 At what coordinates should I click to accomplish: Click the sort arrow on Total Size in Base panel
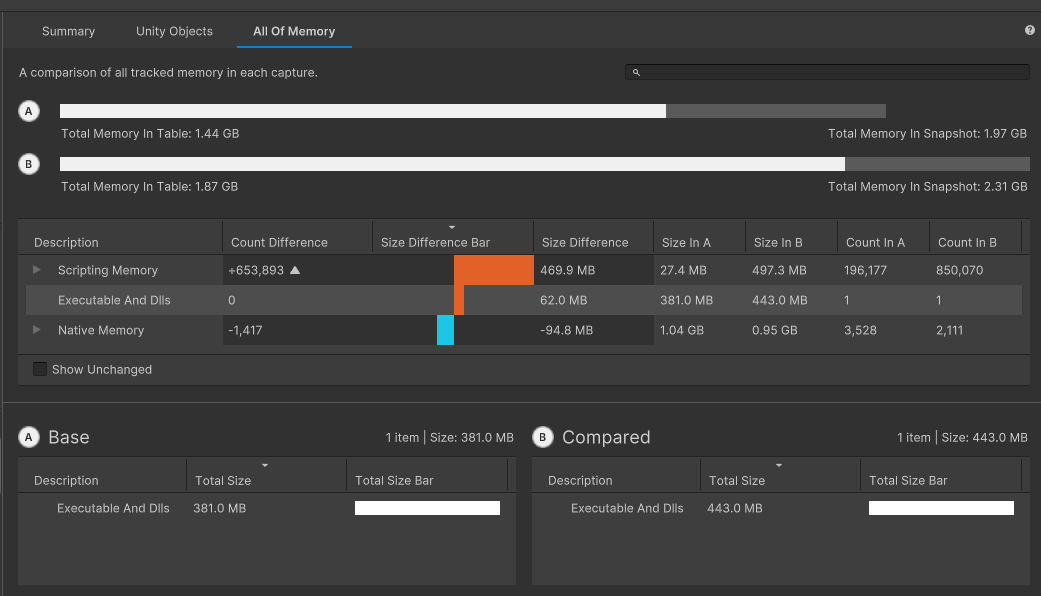(265, 467)
